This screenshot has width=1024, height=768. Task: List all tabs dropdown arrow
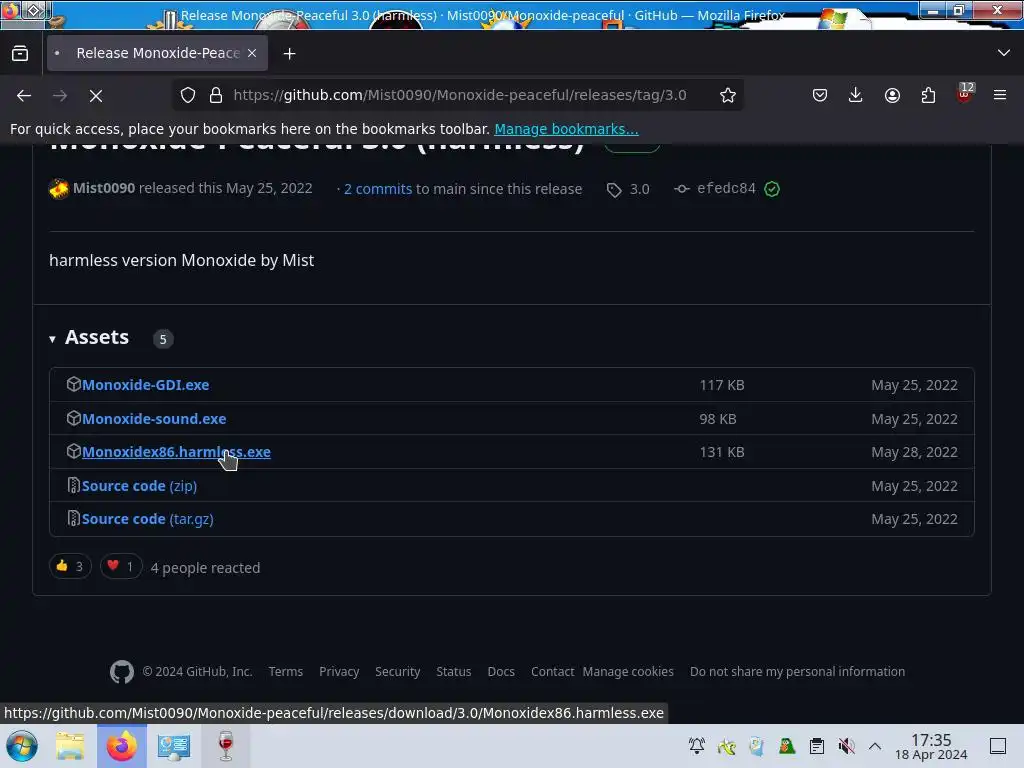coord(1004,53)
